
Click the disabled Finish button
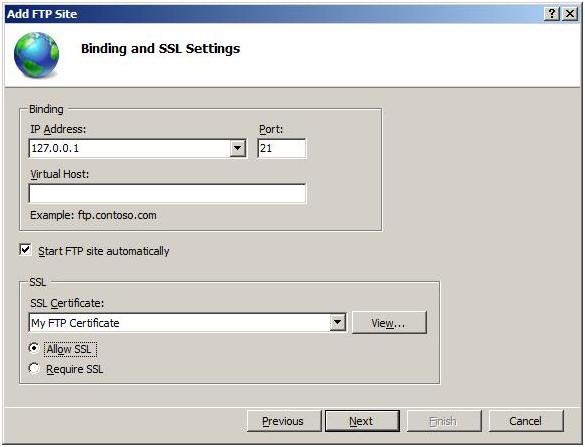click(444, 421)
